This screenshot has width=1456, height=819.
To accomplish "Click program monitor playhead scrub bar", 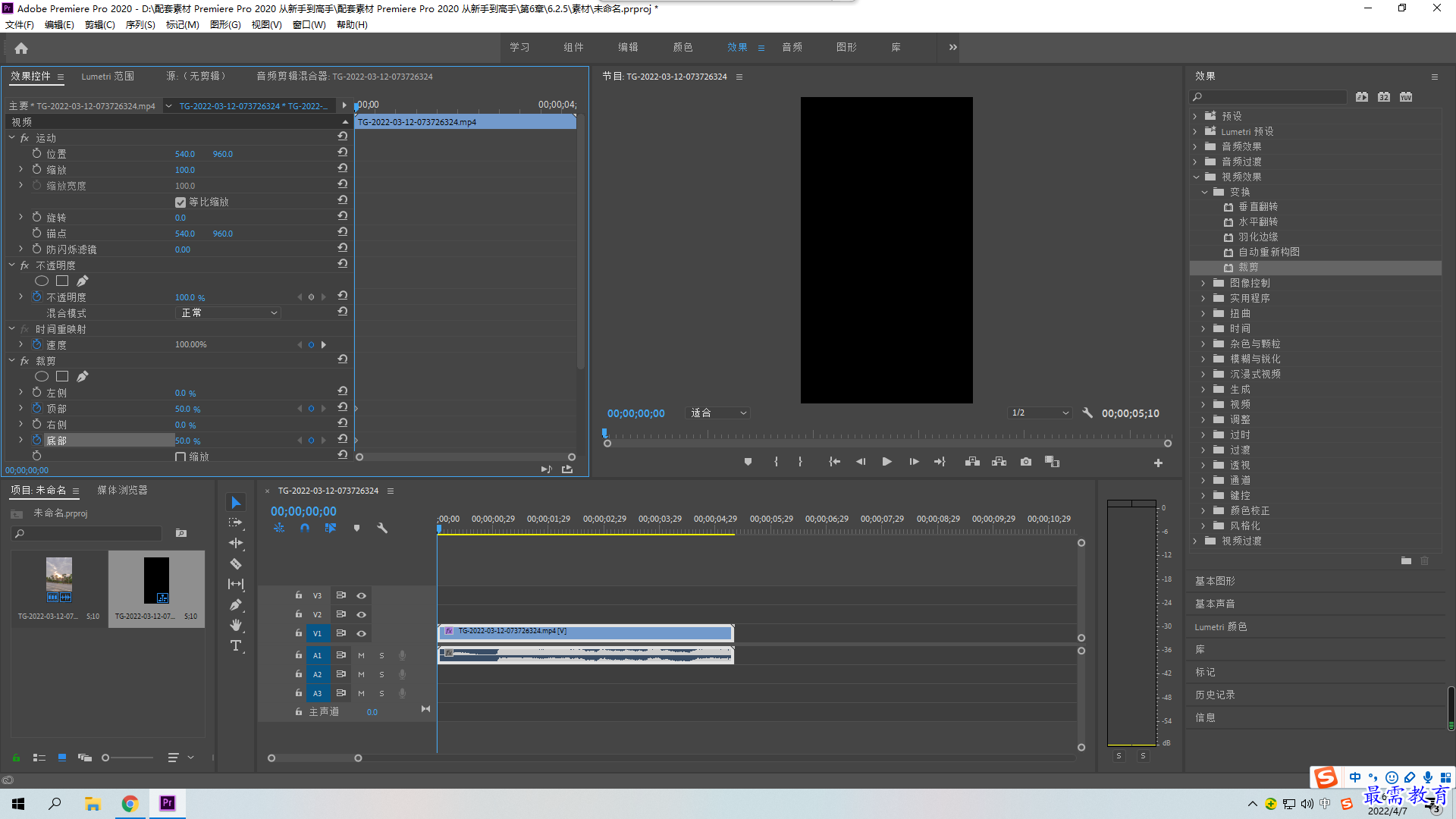I will click(x=887, y=436).
